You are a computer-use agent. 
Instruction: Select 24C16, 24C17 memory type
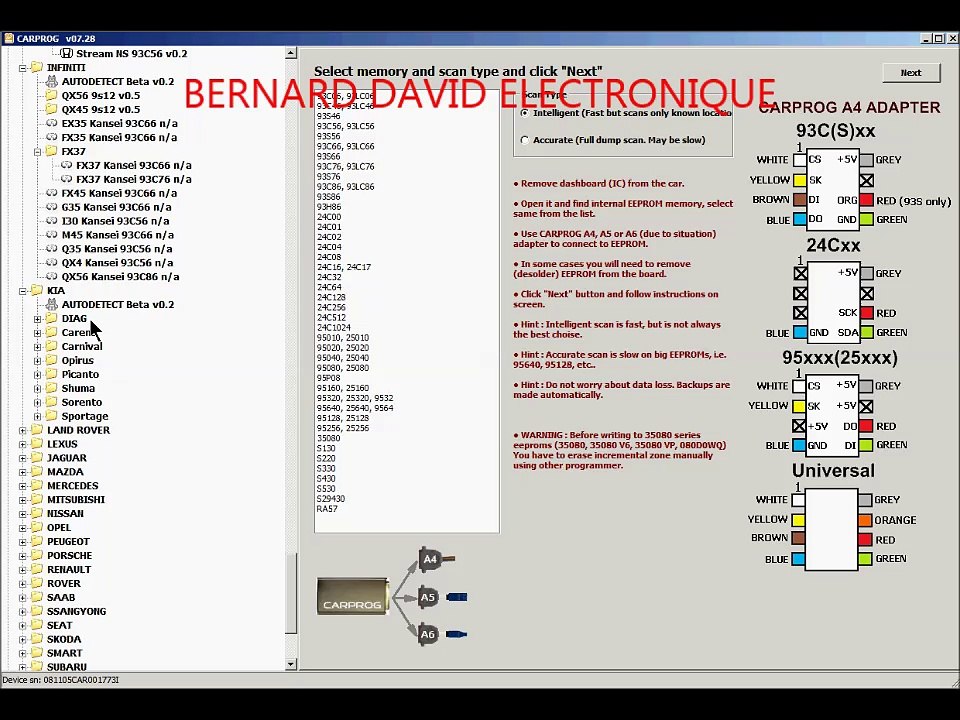coord(343,267)
